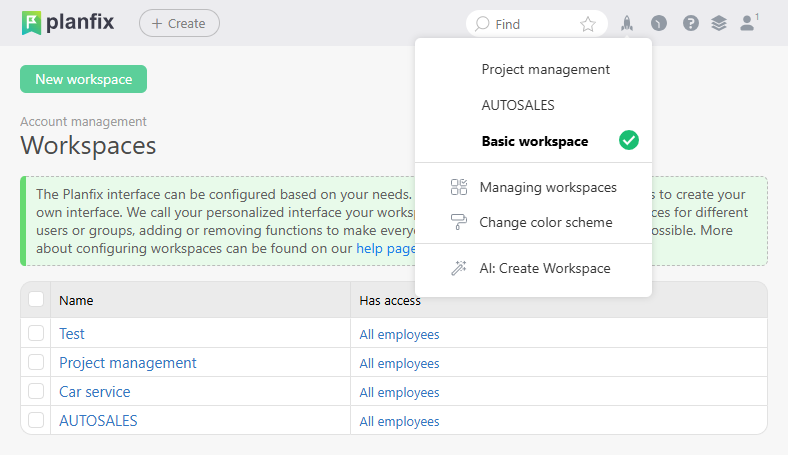This screenshot has width=788, height=455.
Task: Tick the checkbox for Test workspace
Action: click(36, 334)
